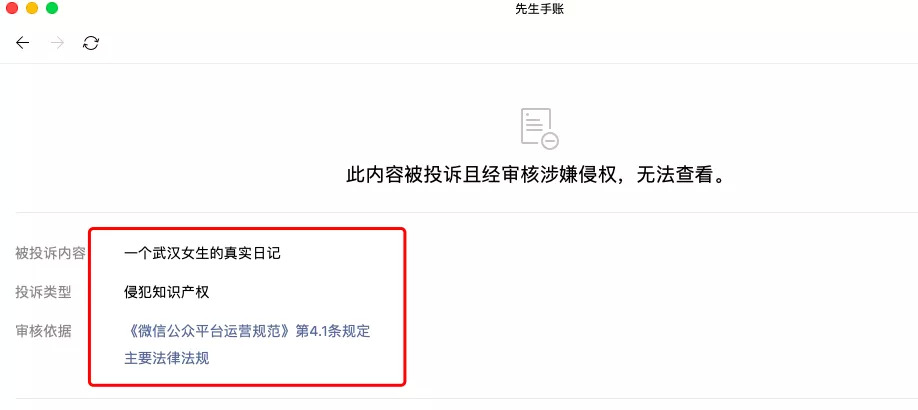
Task: Open the 《微信公众平台运营规范》第4.1条规定 link
Action: [x=247, y=331]
